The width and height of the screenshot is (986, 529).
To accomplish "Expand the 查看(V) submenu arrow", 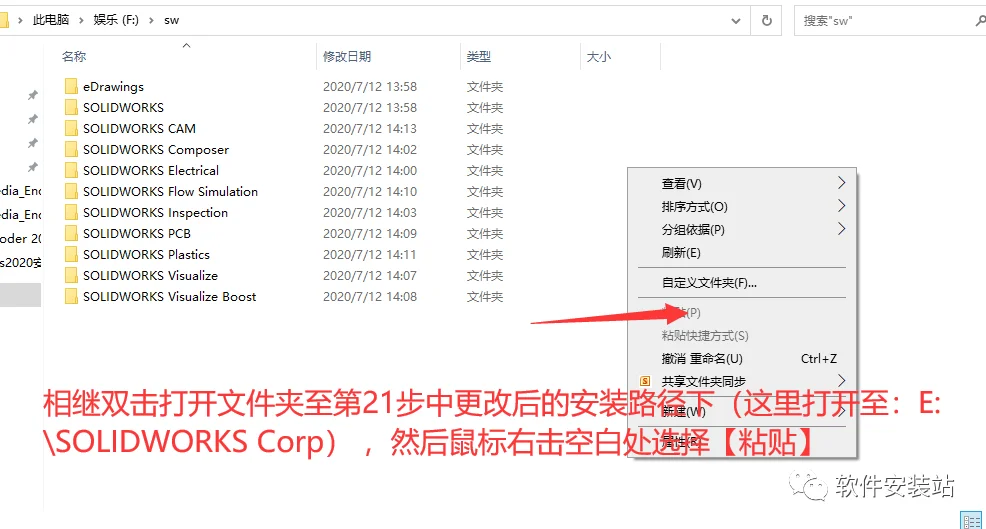I will coord(841,183).
